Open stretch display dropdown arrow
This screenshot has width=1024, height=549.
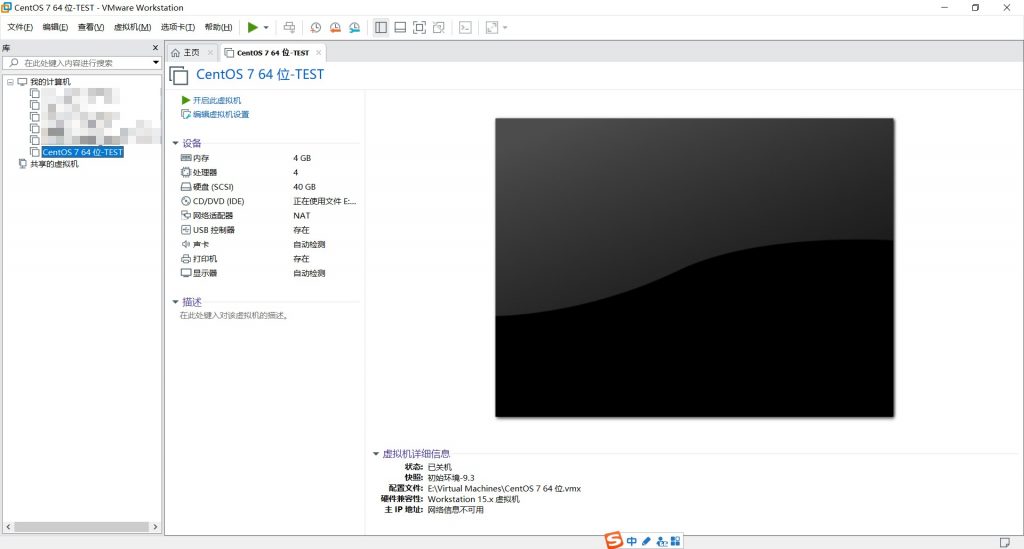[505, 27]
